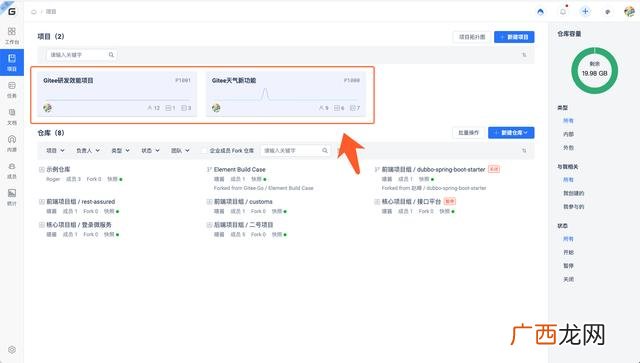Open the 成员 members sidebar icon
The height and width of the screenshot is (363, 640).
point(12,170)
